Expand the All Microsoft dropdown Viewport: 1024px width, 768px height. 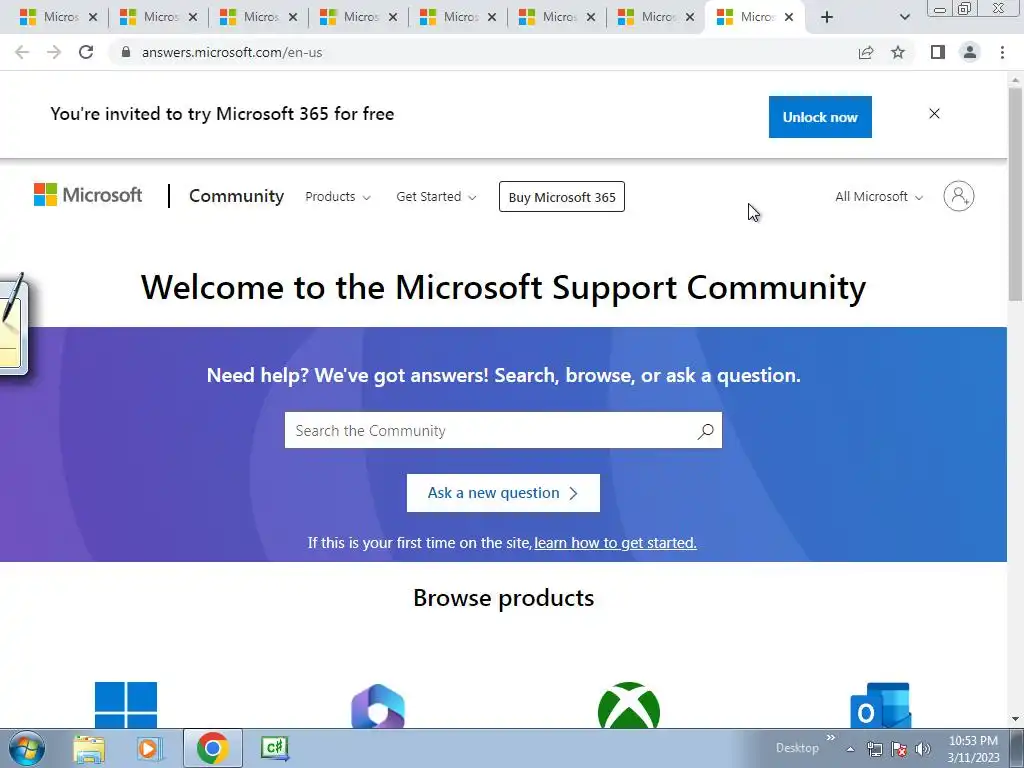point(879,197)
